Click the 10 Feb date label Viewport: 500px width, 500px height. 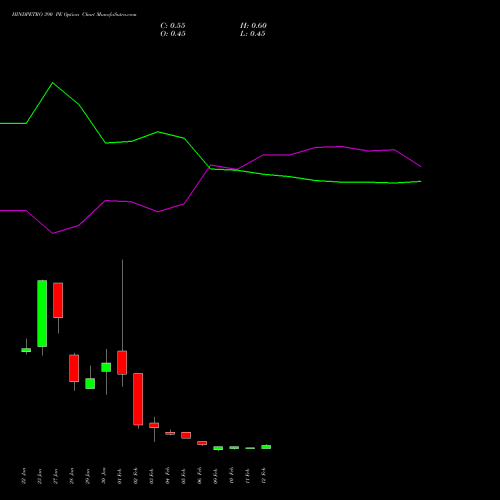[x=231, y=476]
